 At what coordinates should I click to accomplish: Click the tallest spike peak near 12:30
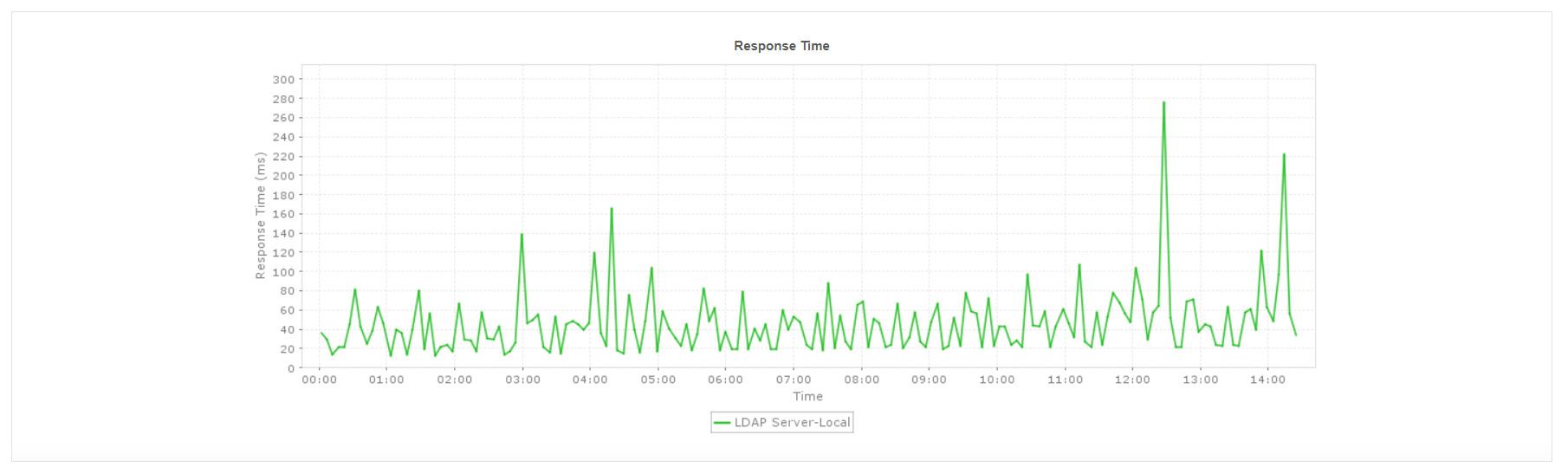tap(1163, 103)
